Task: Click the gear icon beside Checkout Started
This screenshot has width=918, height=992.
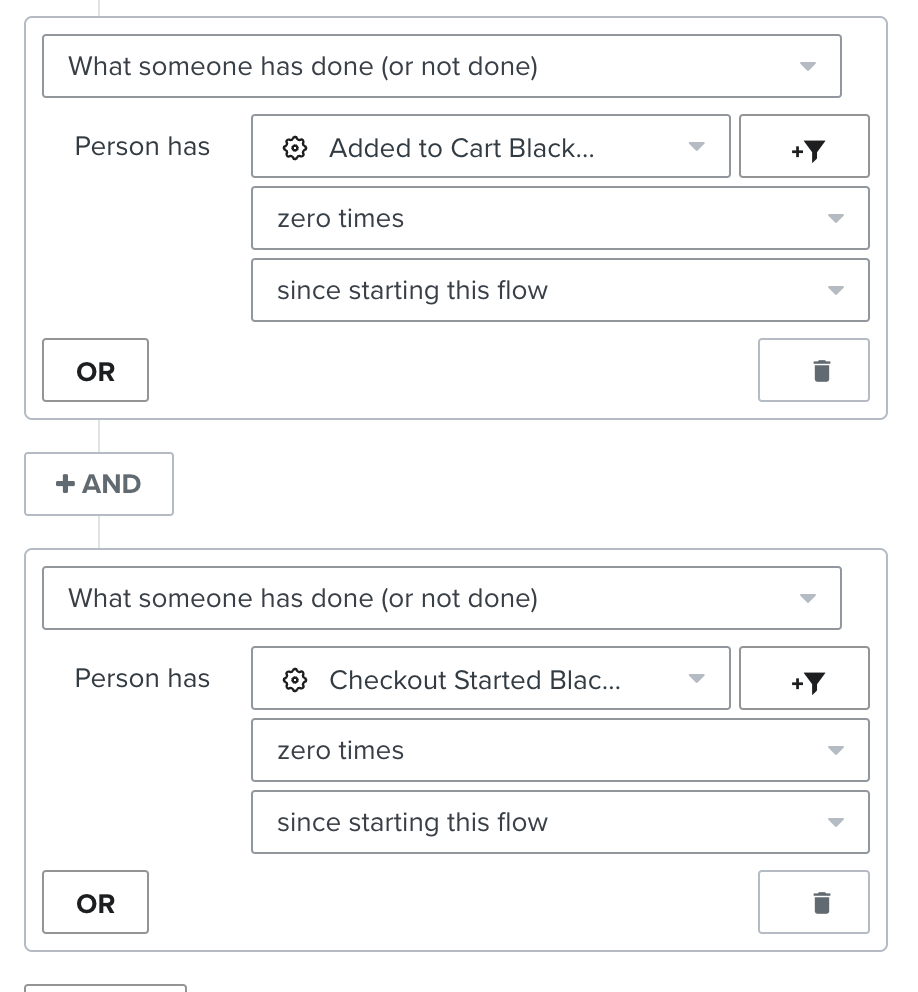Action: (294, 680)
